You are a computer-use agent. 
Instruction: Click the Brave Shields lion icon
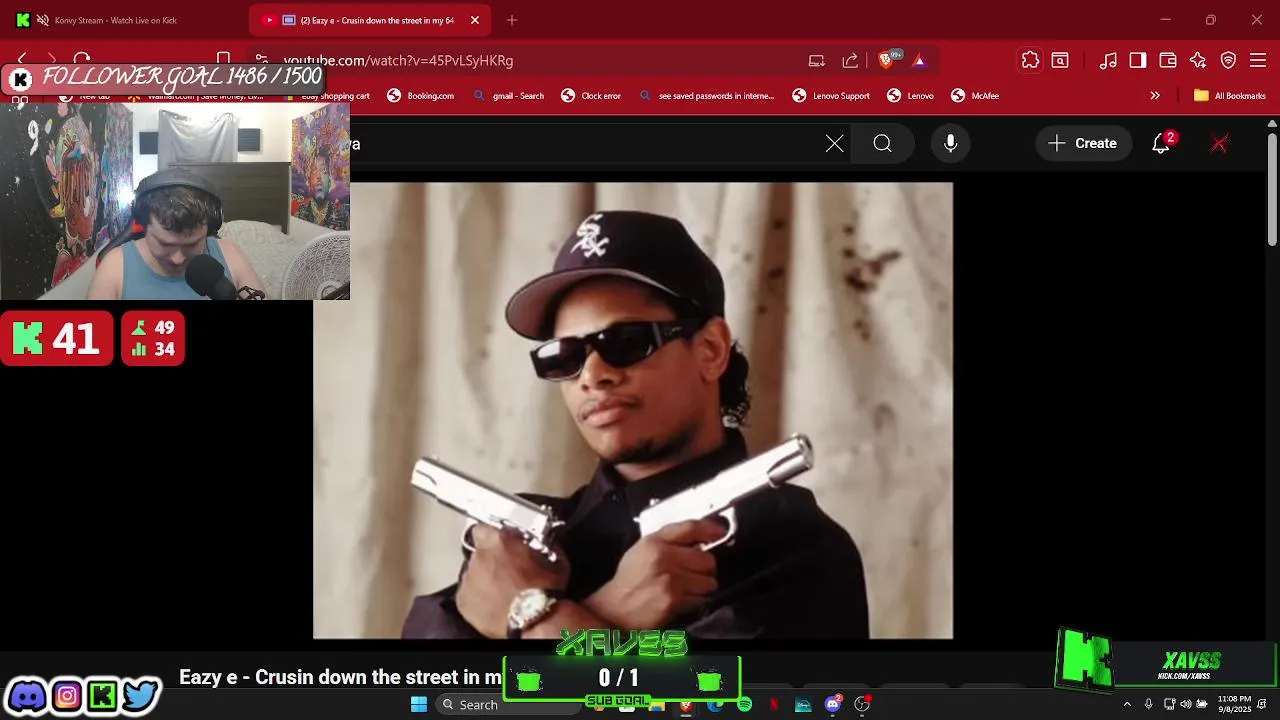click(x=885, y=60)
